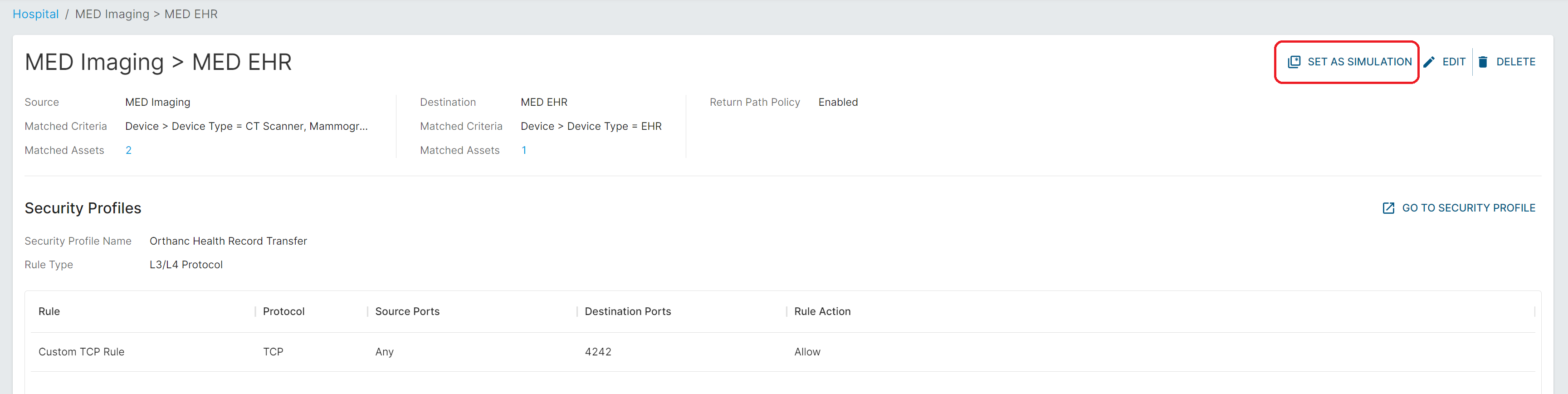Click the Protocol column header
This screenshot has width=1568, height=394.
pyautogui.click(x=283, y=311)
